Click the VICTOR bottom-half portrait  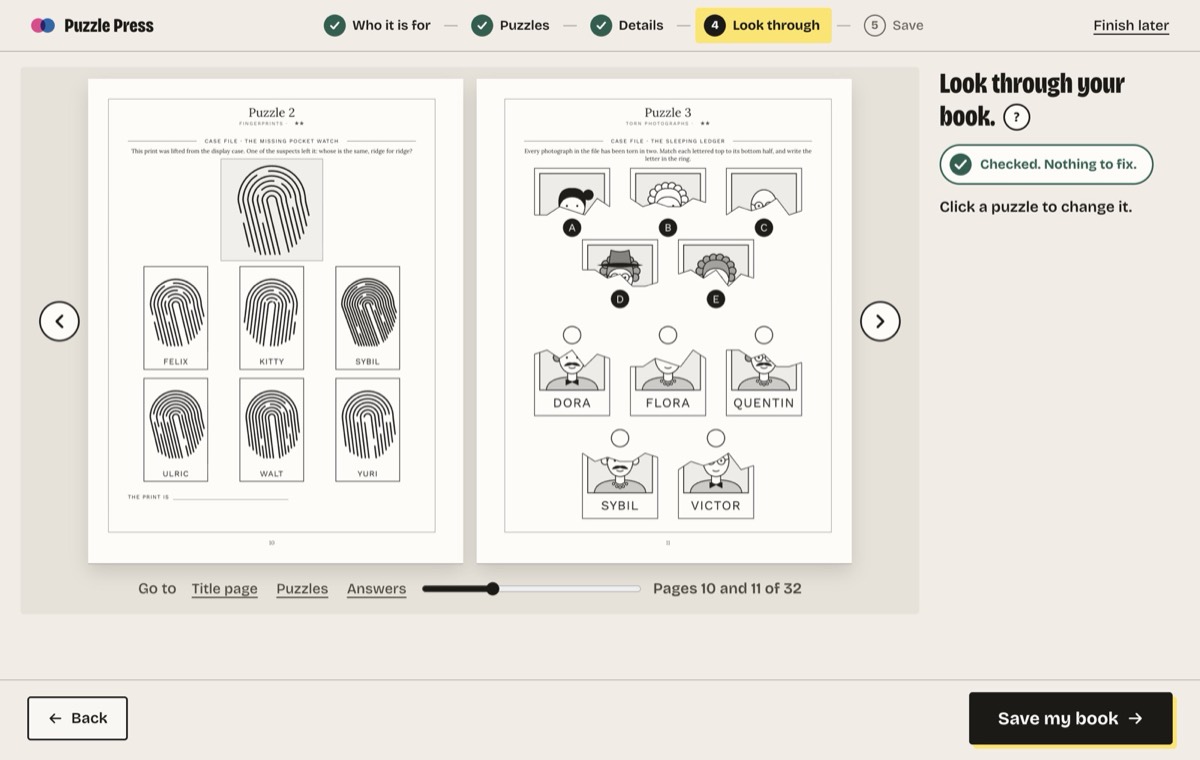coord(716,485)
